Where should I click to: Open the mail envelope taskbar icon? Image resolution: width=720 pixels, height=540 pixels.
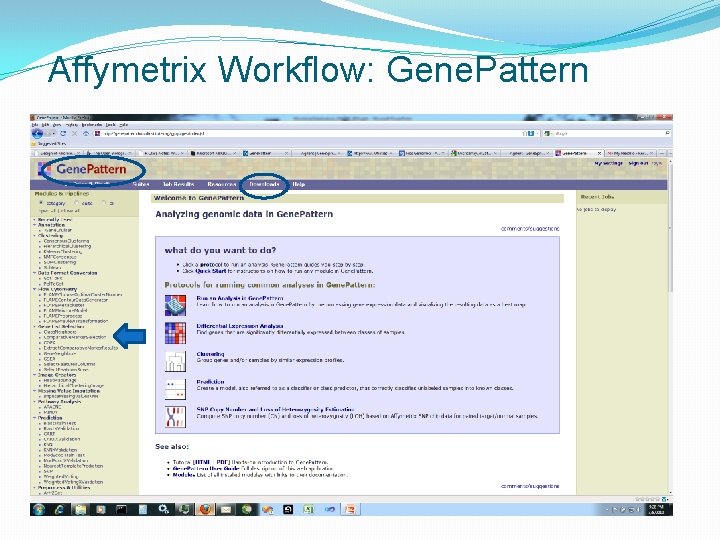226,509
